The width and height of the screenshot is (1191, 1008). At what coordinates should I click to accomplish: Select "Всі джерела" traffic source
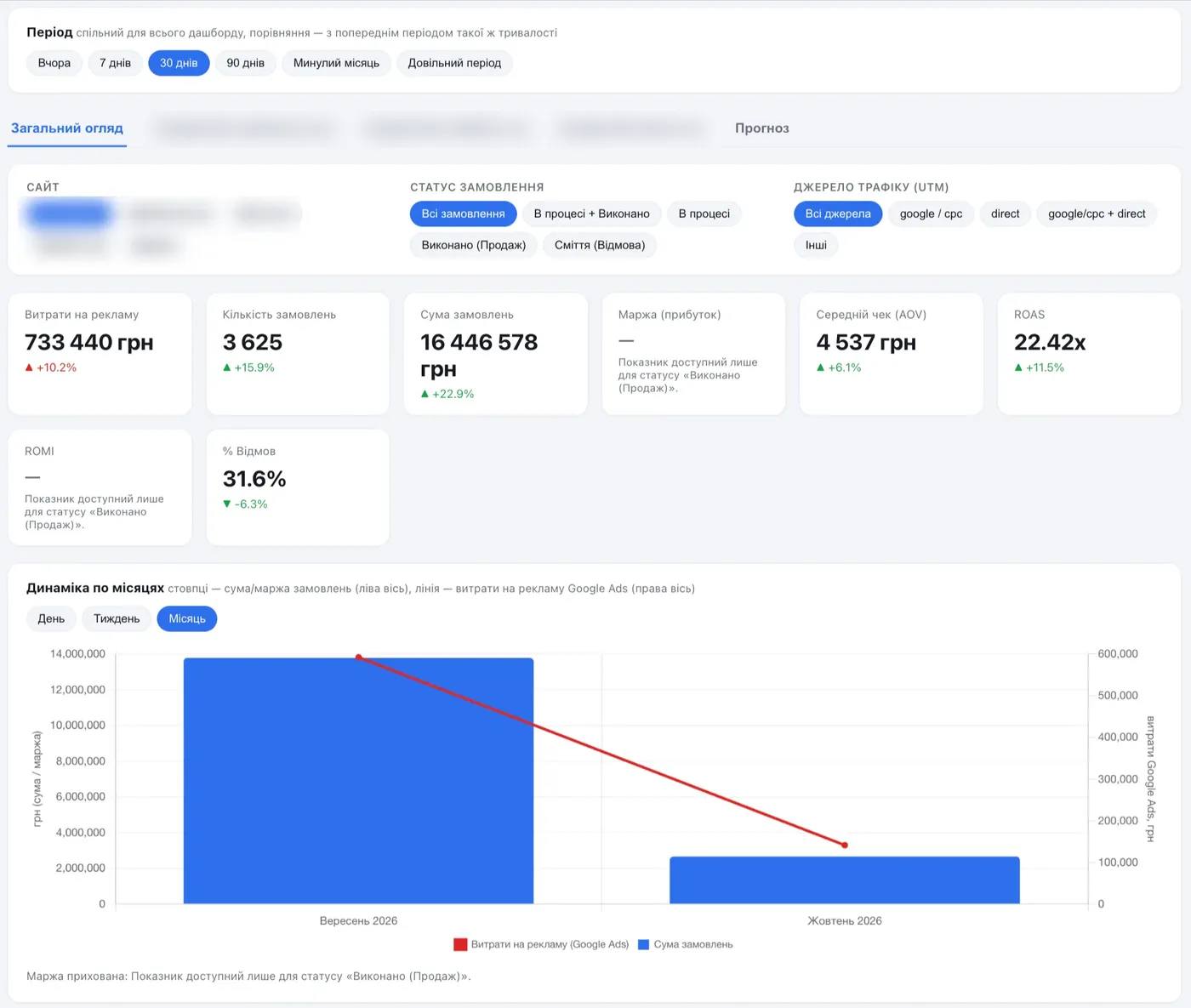coord(838,214)
